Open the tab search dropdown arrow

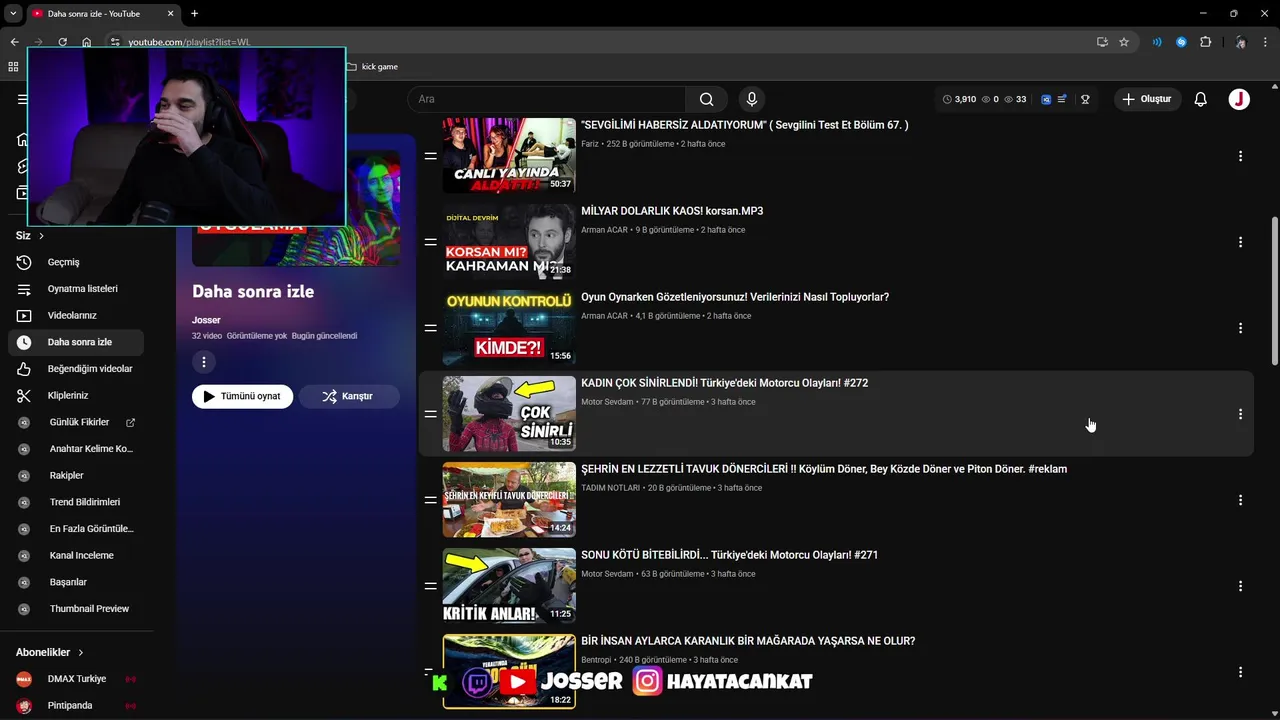coord(13,13)
